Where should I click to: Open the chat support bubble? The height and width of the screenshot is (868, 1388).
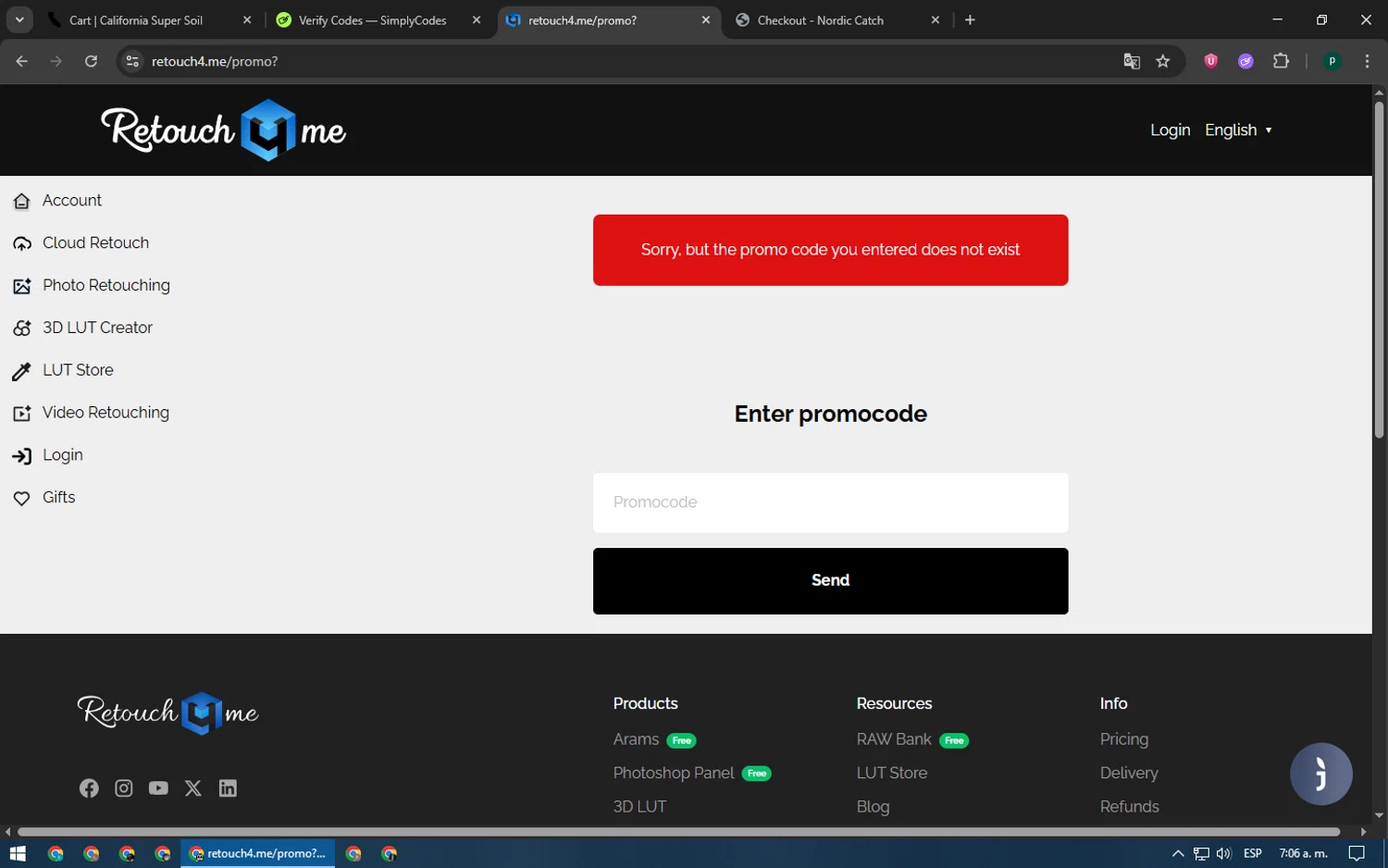pyautogui.click(x=1321, y=774)
